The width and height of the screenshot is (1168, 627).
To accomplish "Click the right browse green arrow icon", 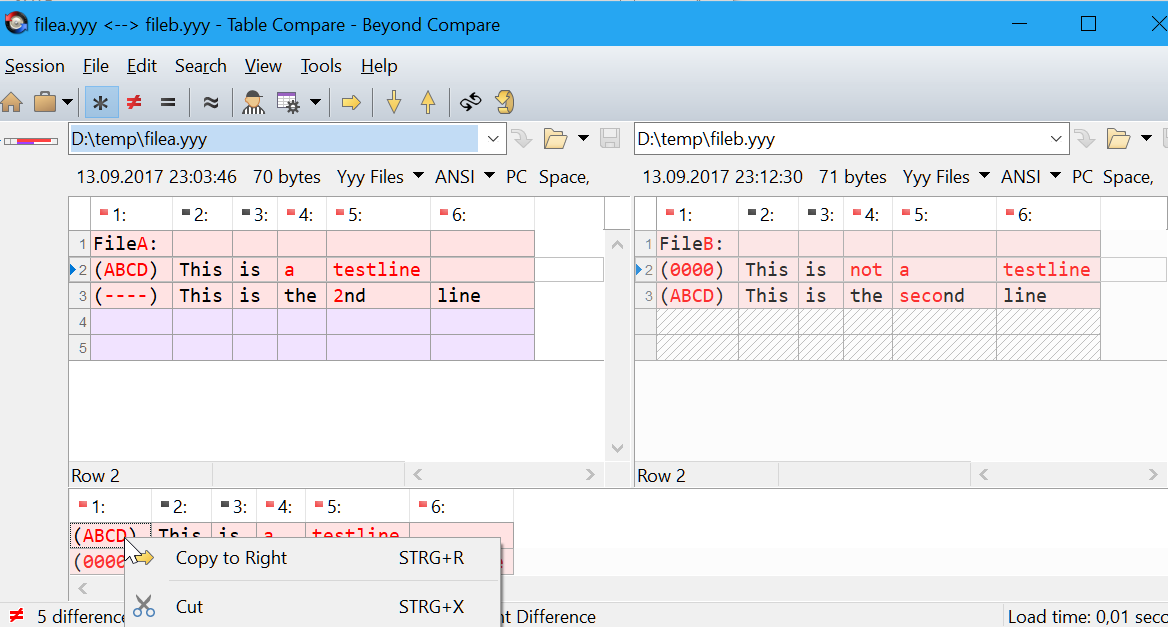I will click(1084, 139).
